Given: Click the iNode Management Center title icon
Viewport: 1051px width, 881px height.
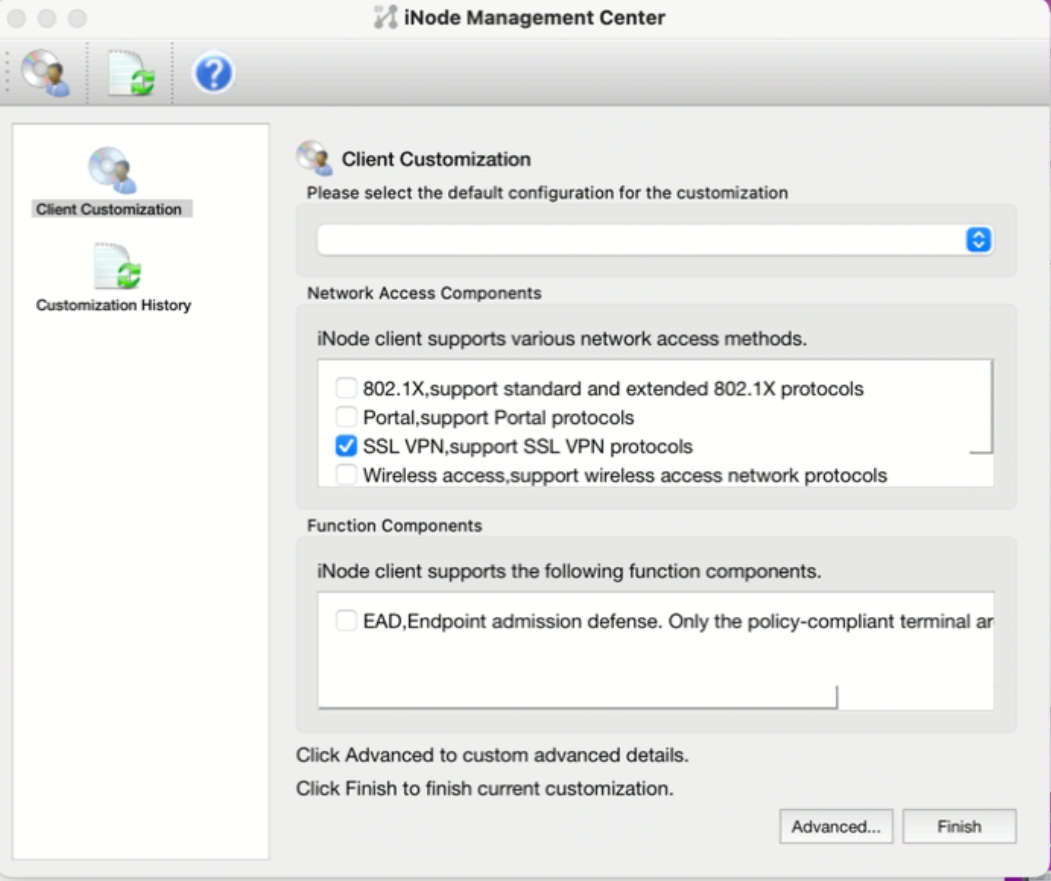Looking at the screenshot, I should click(x=385, y=17).
